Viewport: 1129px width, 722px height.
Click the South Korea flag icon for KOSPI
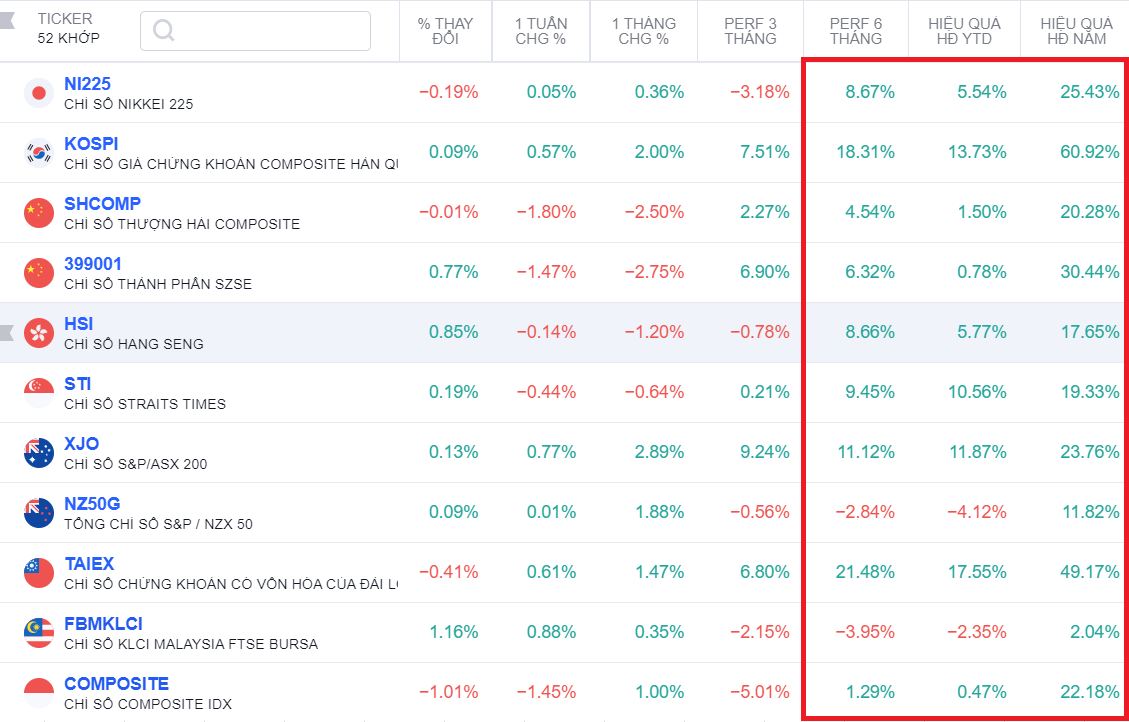[x=39, y=153]
